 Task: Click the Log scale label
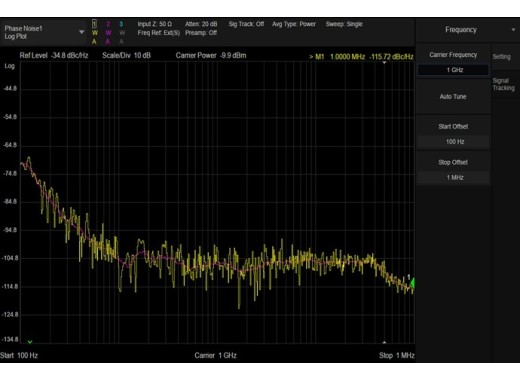pos(9,66)
